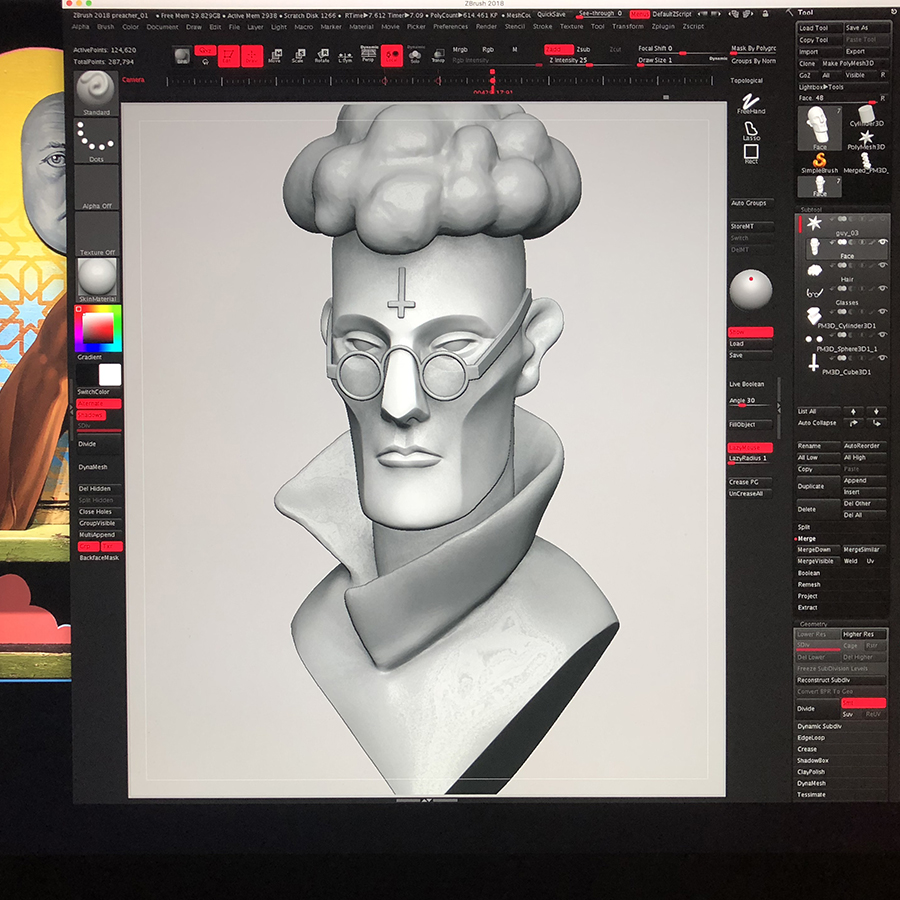Toggle Perspective (Persp) view button
The height and width of the screenshot is (900, 900).
pyautogui.click(x=368, y=54)
